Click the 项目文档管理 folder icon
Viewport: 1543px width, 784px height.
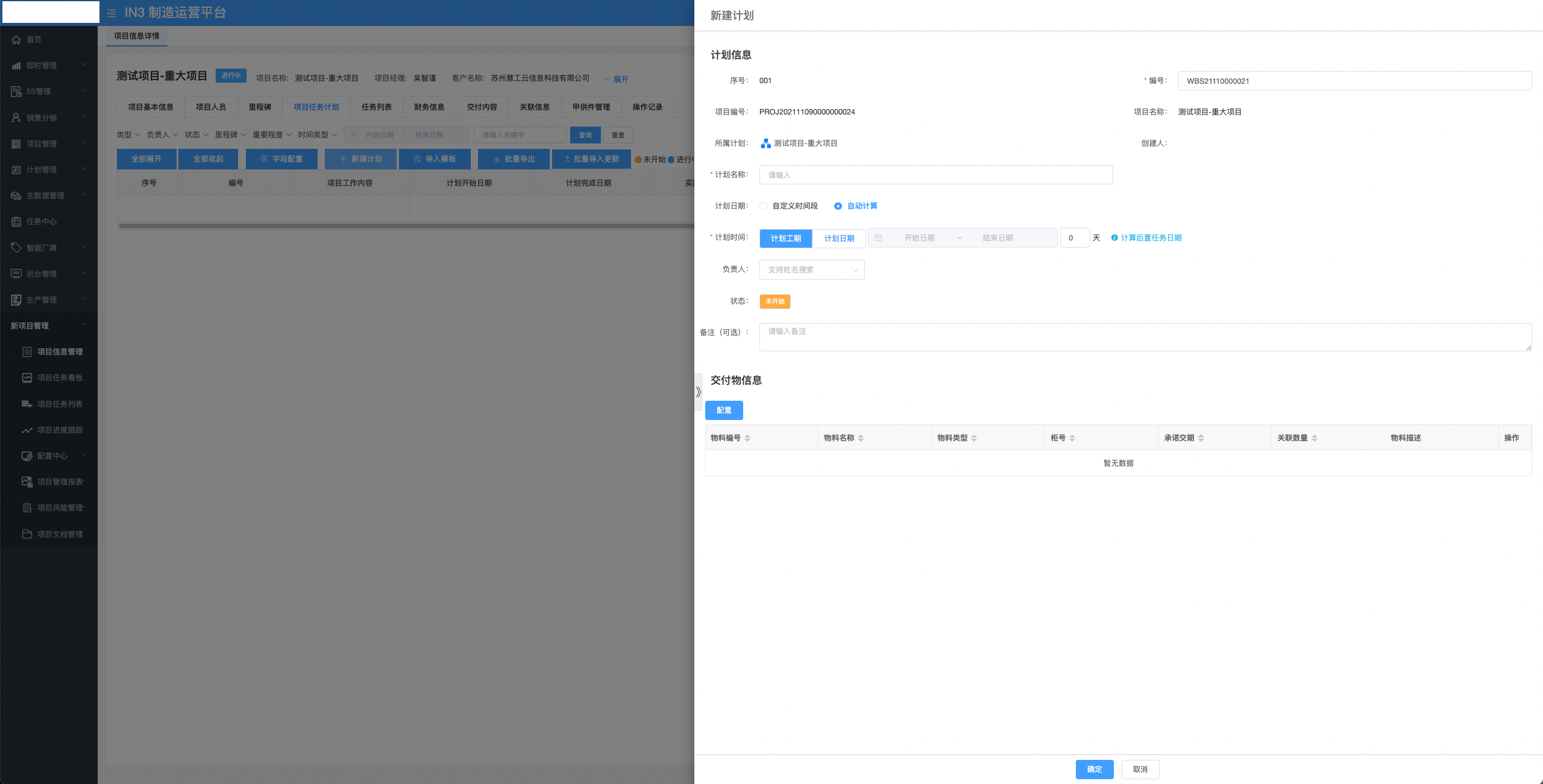(27, 534)
